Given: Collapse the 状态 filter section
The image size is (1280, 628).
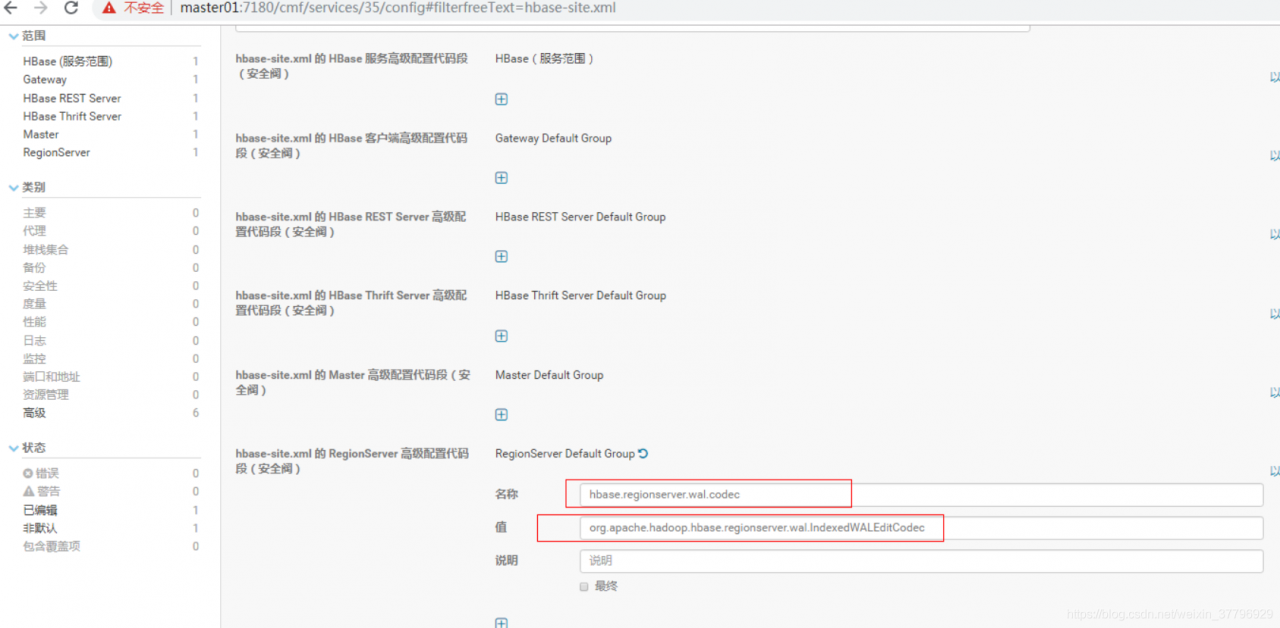Looking at the screenshot, I should 26,448.
